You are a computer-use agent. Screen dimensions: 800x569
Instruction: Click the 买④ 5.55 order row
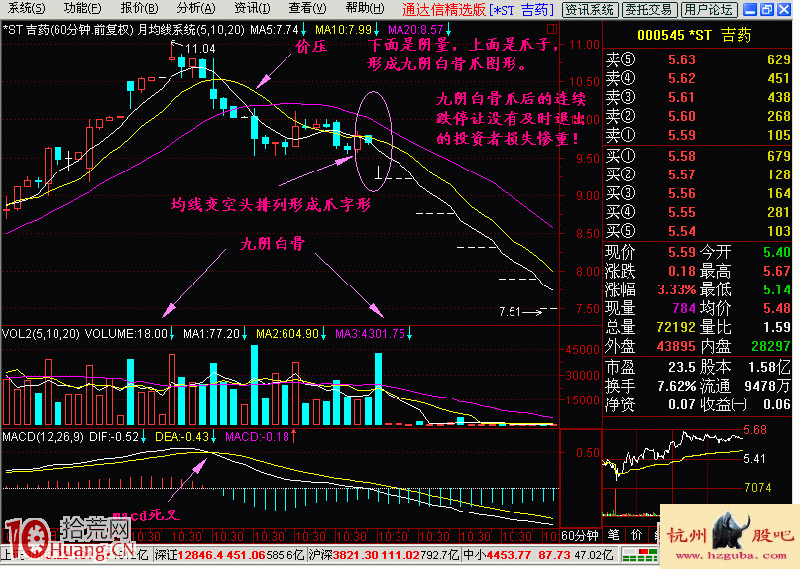click(x=697, y=212)
